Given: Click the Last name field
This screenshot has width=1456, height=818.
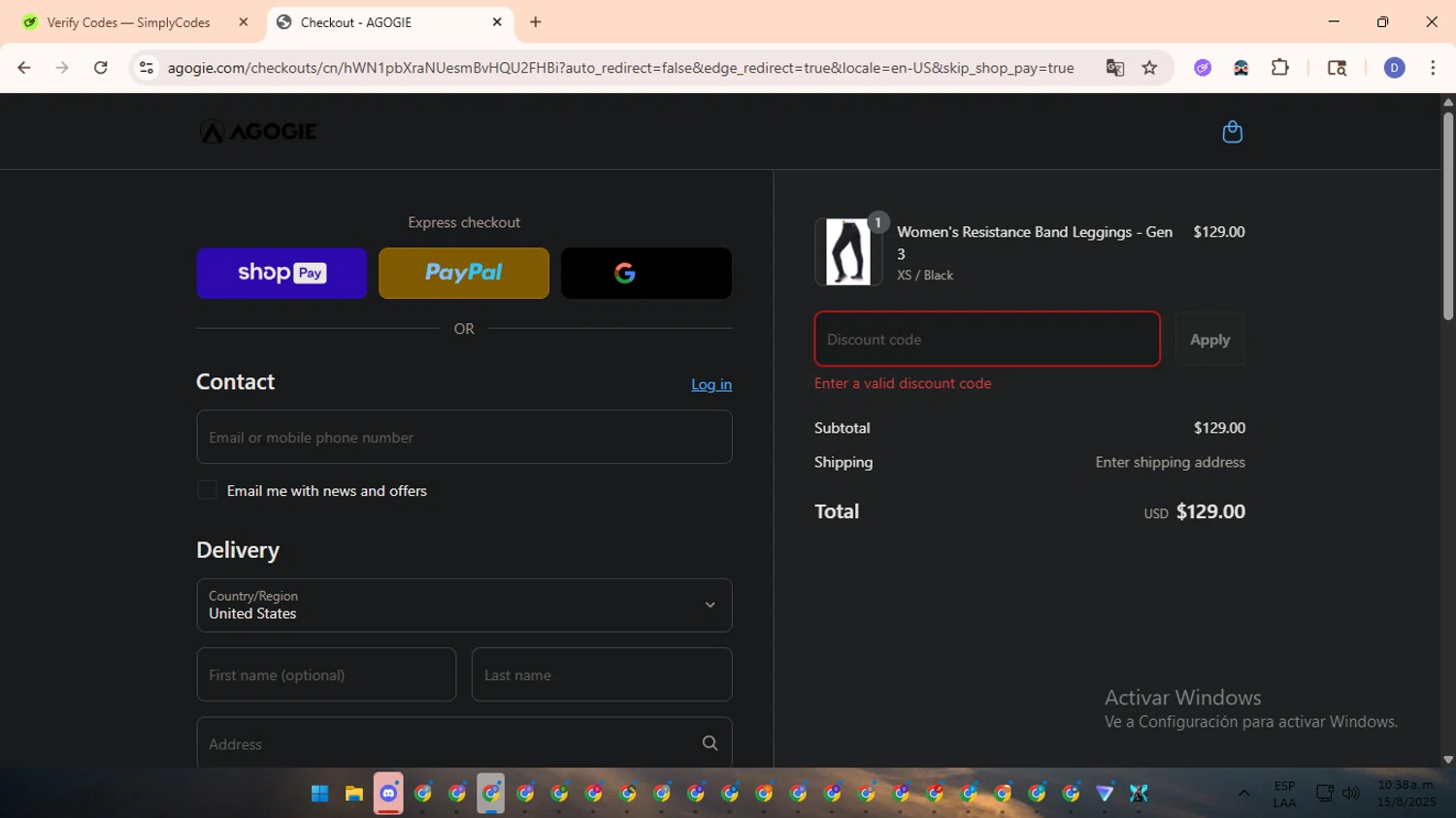Looking at the screenshot, I should click(x=602, y=674).
